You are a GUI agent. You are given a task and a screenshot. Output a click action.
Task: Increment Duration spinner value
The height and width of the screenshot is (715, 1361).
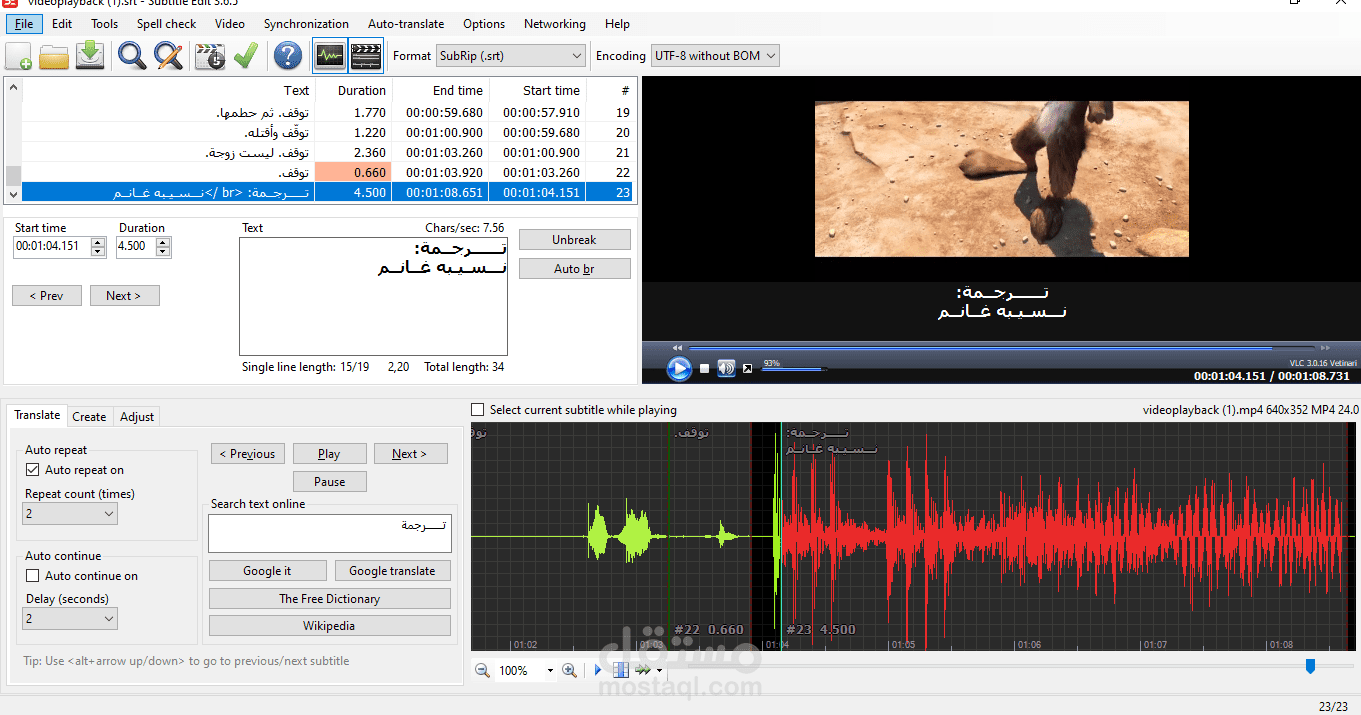pyautogui.click(x=163, y=243)
